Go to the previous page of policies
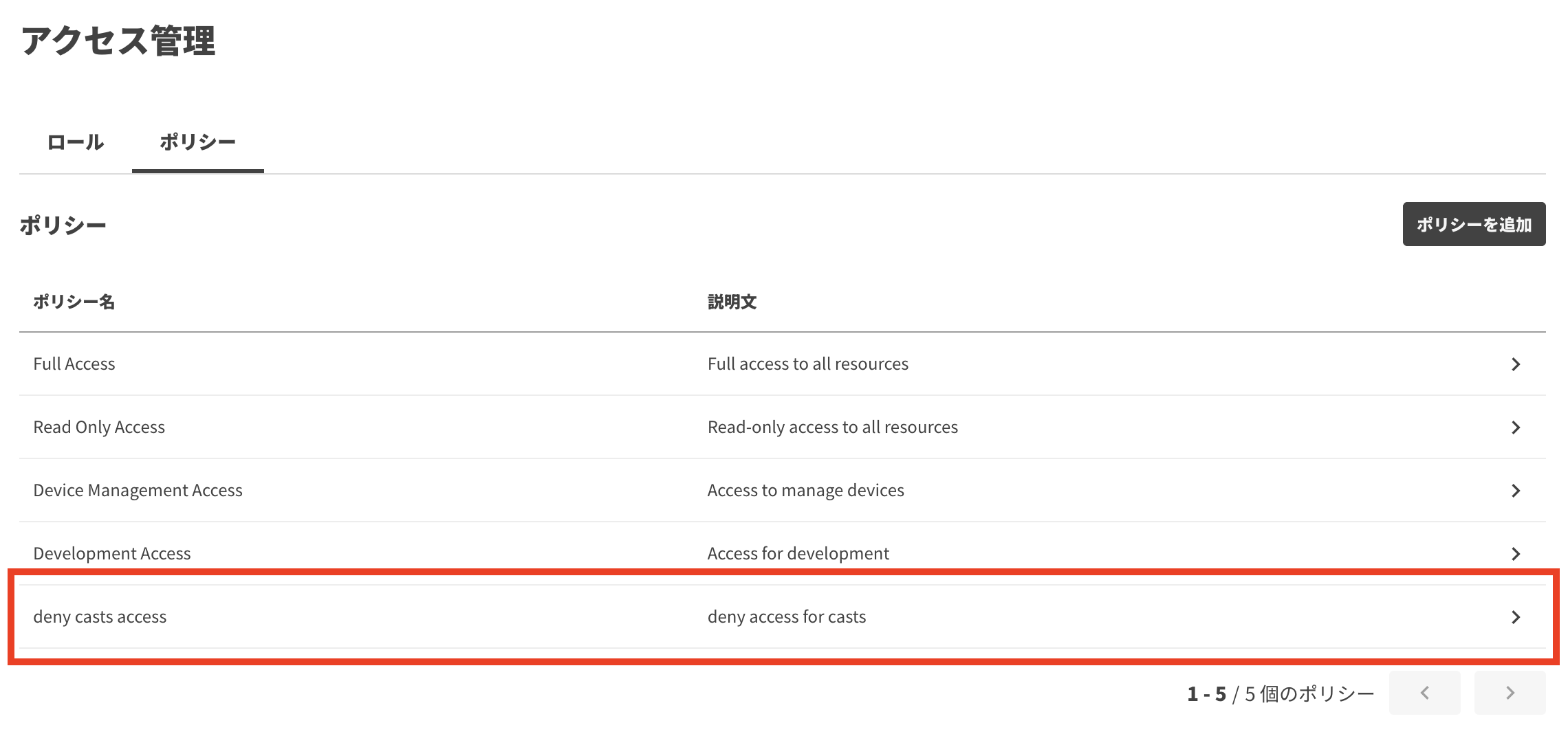1568x734 pixels. pos(1424,693)
